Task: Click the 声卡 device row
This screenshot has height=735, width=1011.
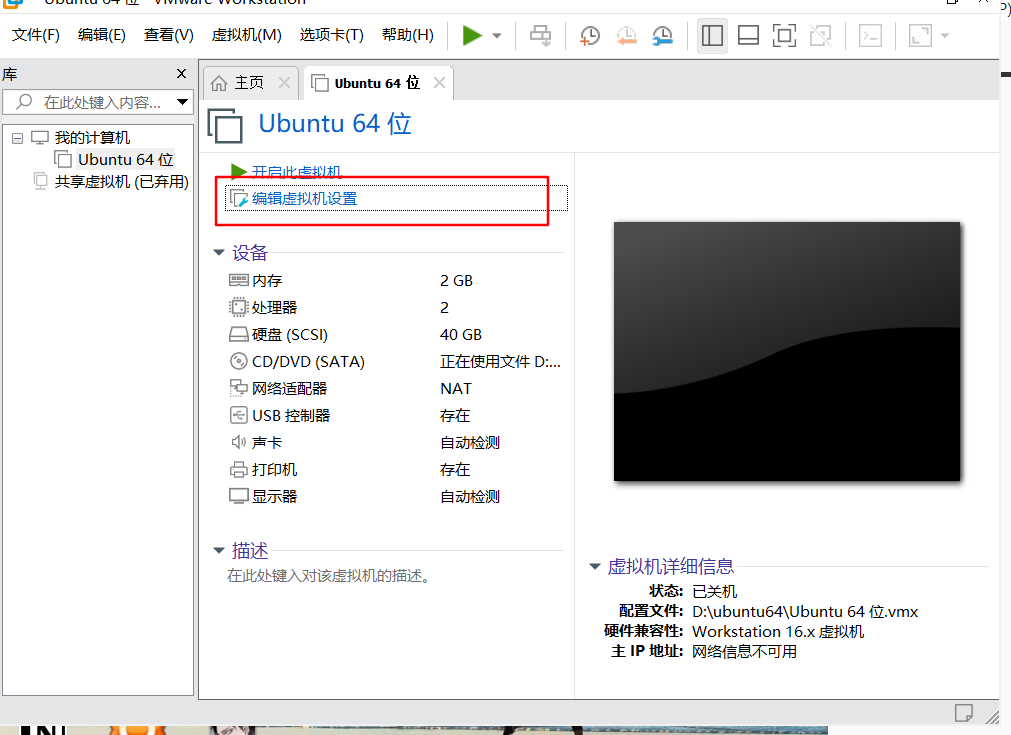Action: coord(396,442)
